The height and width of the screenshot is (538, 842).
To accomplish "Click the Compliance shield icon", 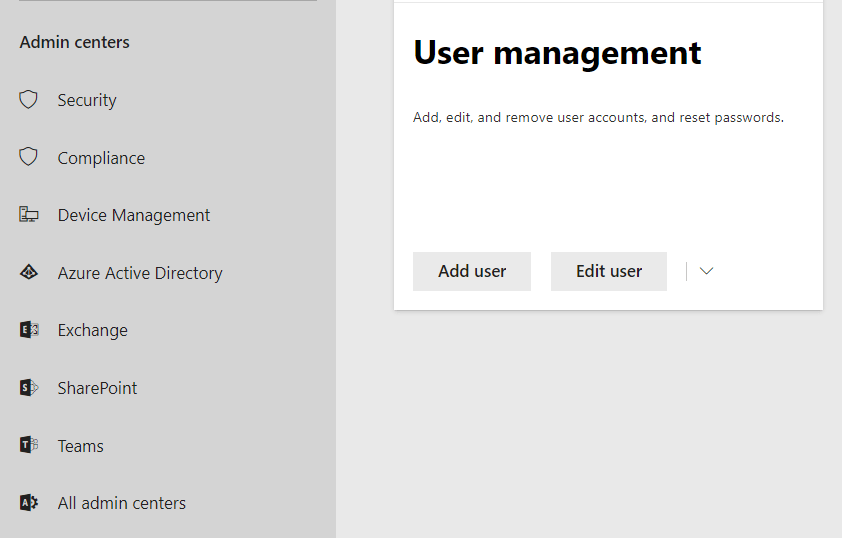I will (x=29, y=157).
